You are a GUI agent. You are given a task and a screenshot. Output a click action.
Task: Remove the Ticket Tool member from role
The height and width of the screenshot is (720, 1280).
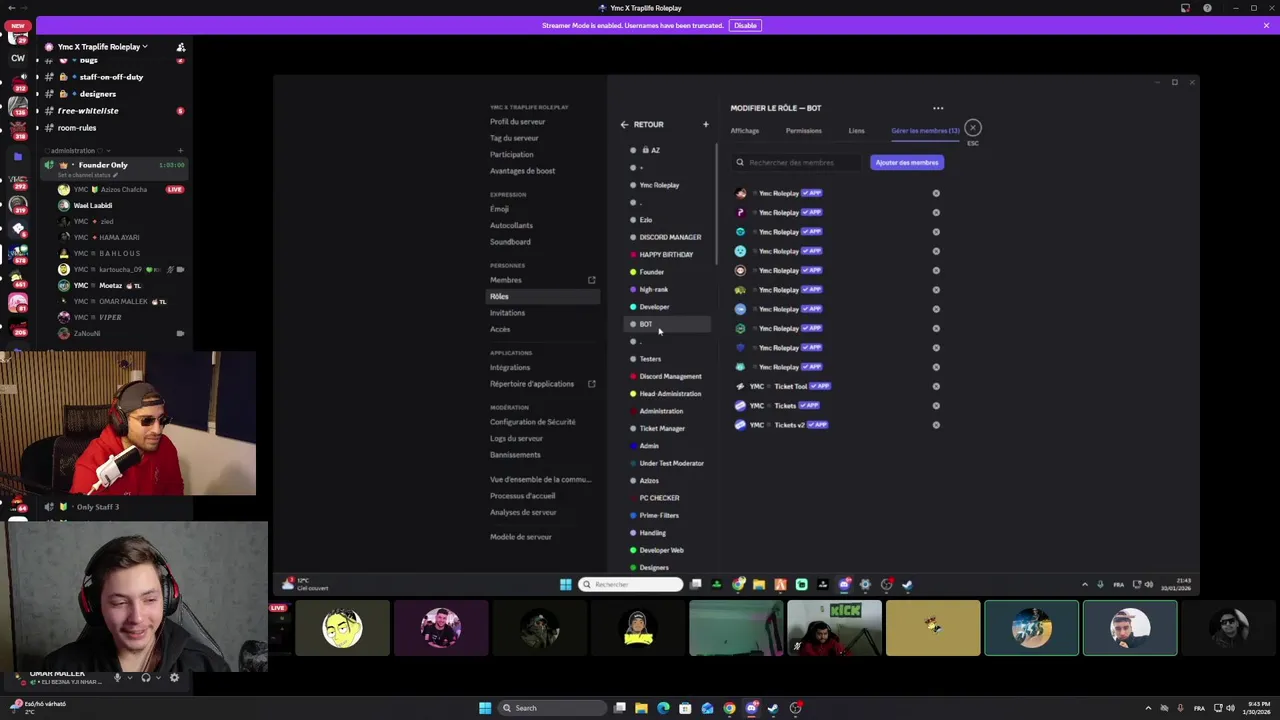(x=936, y=386)
